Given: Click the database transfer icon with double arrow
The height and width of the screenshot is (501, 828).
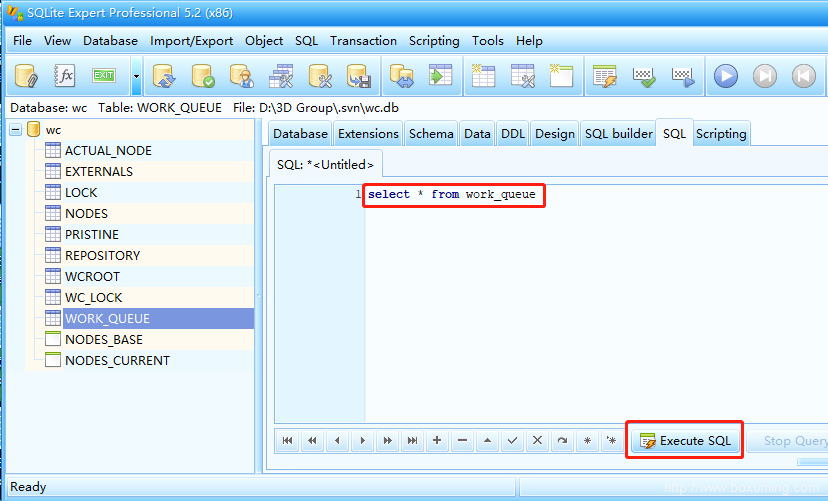Looking at the screenshot, I should (x=402, y=76).
